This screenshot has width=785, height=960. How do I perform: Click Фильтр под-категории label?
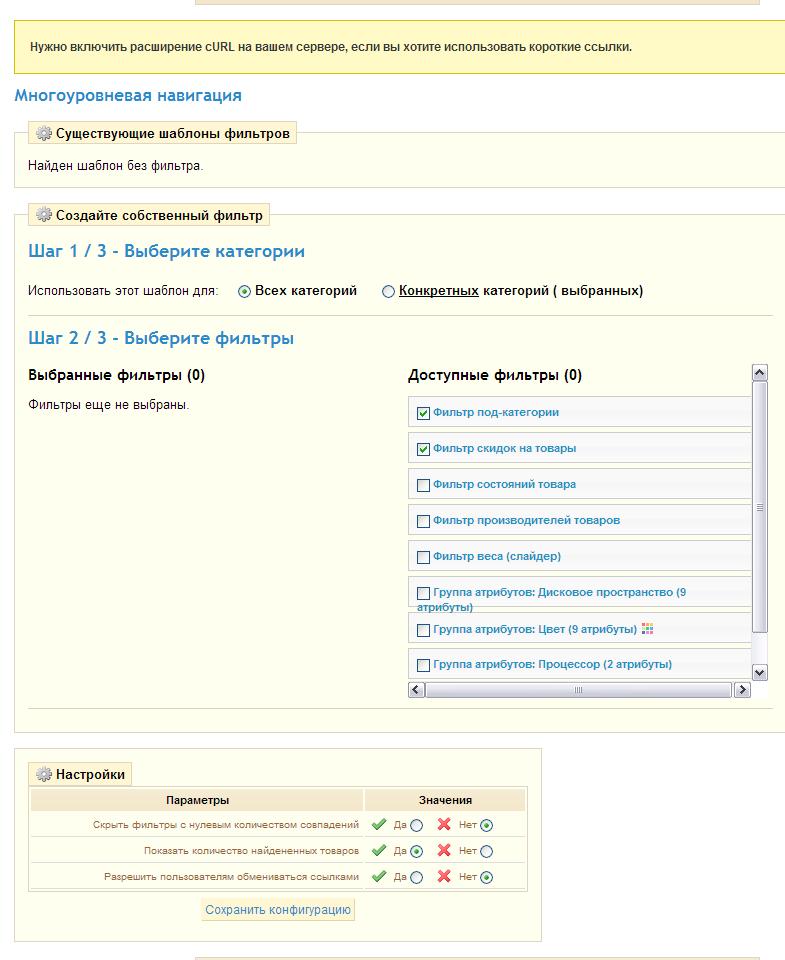coord(496,412)
